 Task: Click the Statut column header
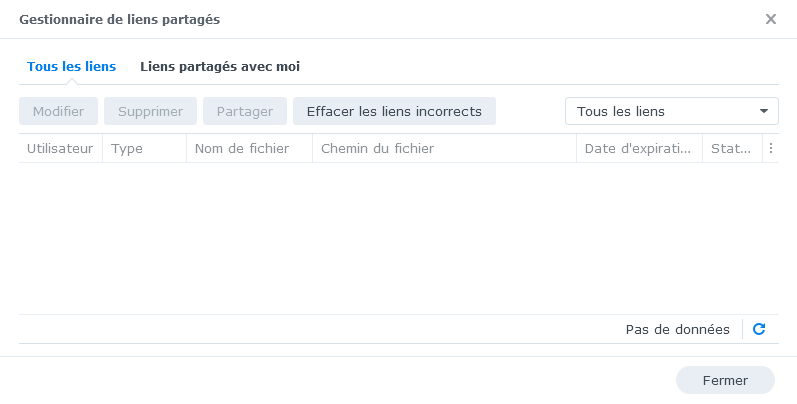(x=731, y=149)
